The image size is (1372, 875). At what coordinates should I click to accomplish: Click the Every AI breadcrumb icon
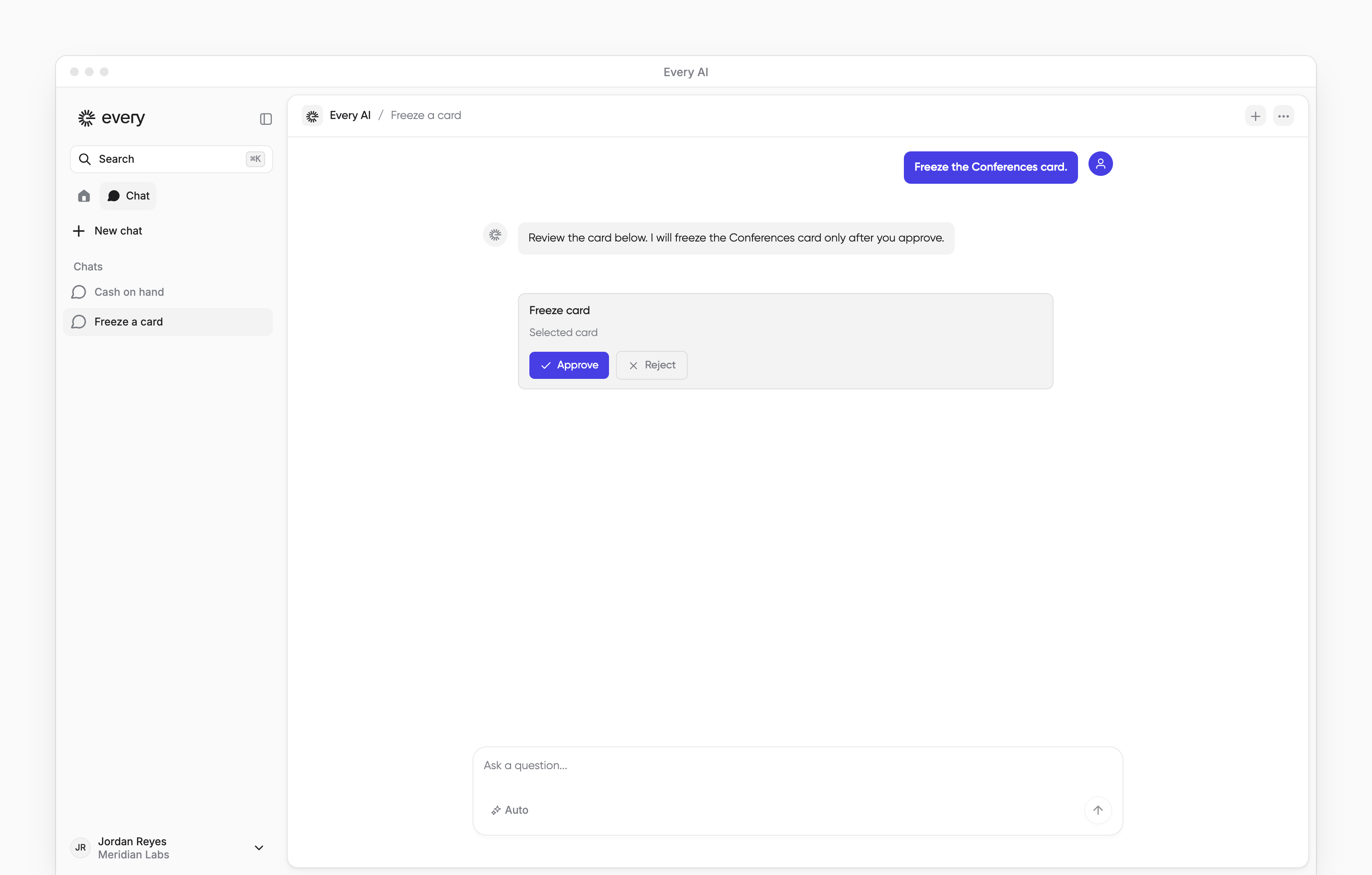click(312, 115)
